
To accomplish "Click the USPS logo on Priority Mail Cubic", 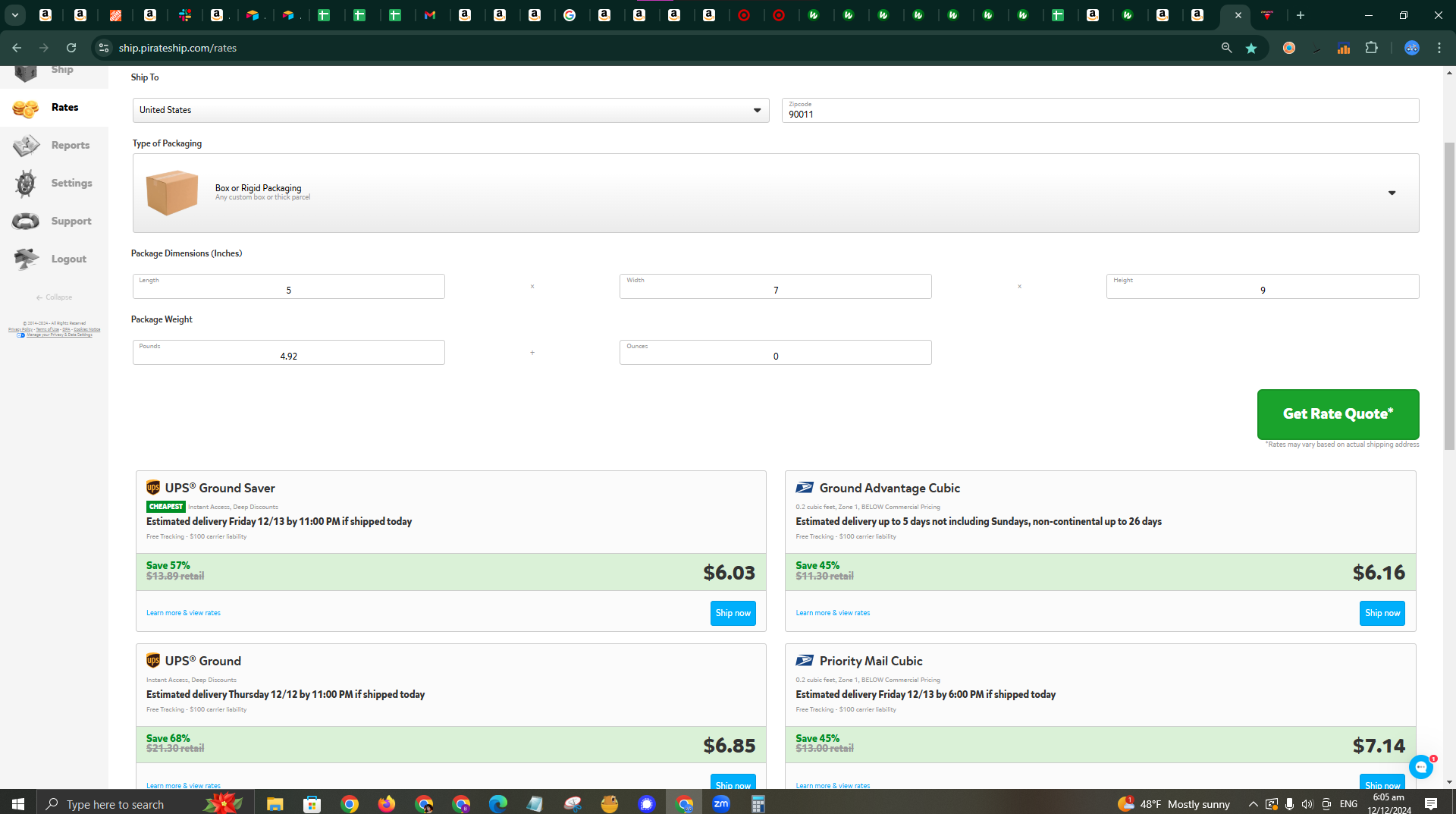I will (x=805, y=661).
